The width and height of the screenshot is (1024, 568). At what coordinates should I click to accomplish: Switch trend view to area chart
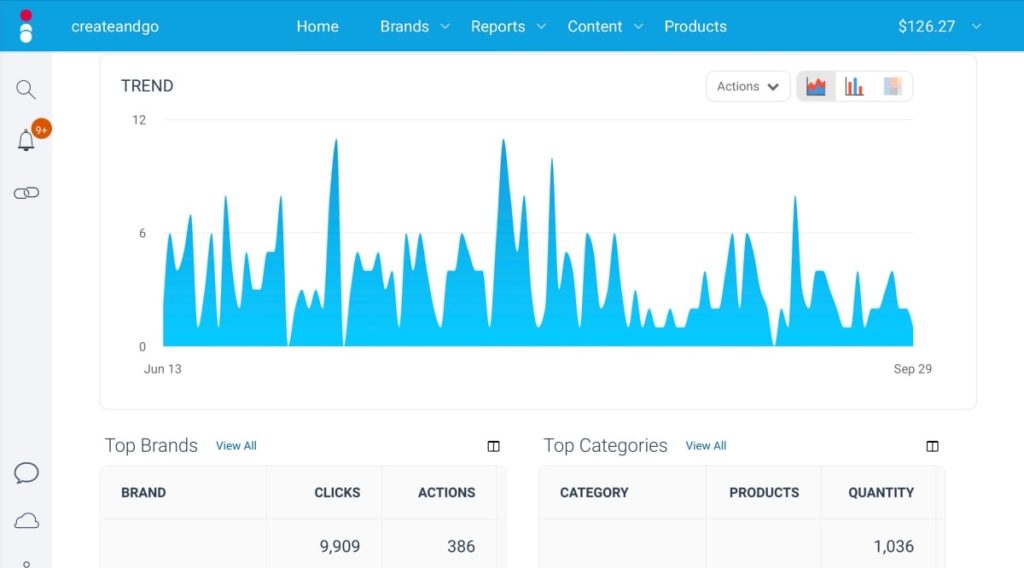click(x=816, y=87)
